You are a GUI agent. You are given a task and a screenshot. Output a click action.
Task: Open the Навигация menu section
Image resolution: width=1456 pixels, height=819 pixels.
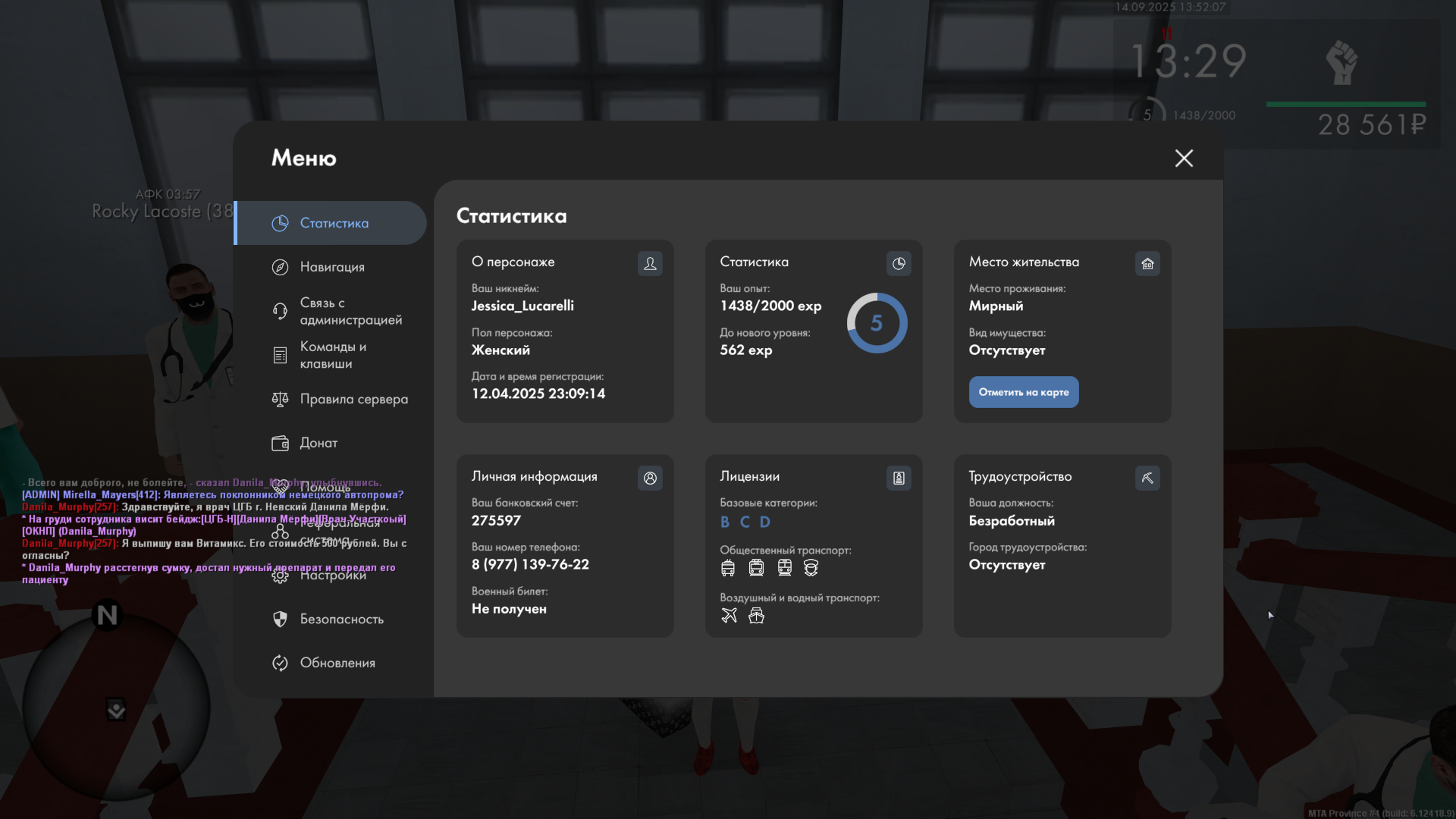332,267
